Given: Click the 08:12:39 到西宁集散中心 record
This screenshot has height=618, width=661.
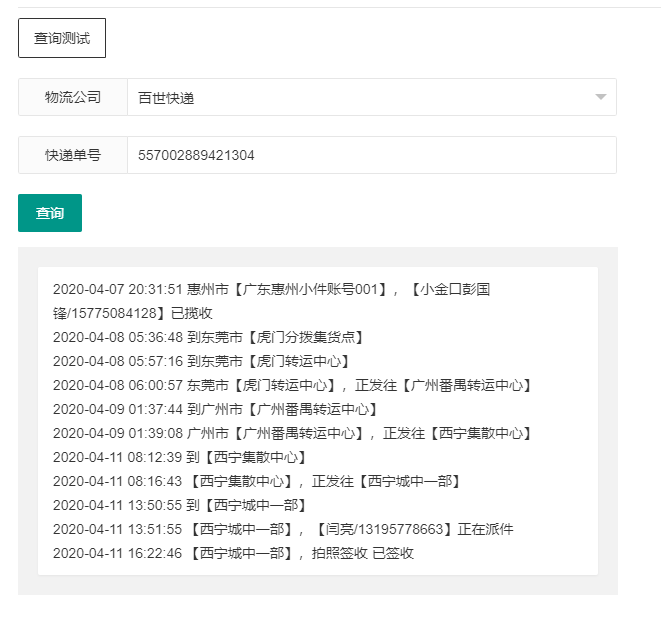Looking at the screenshot, I should coord(180,457).
